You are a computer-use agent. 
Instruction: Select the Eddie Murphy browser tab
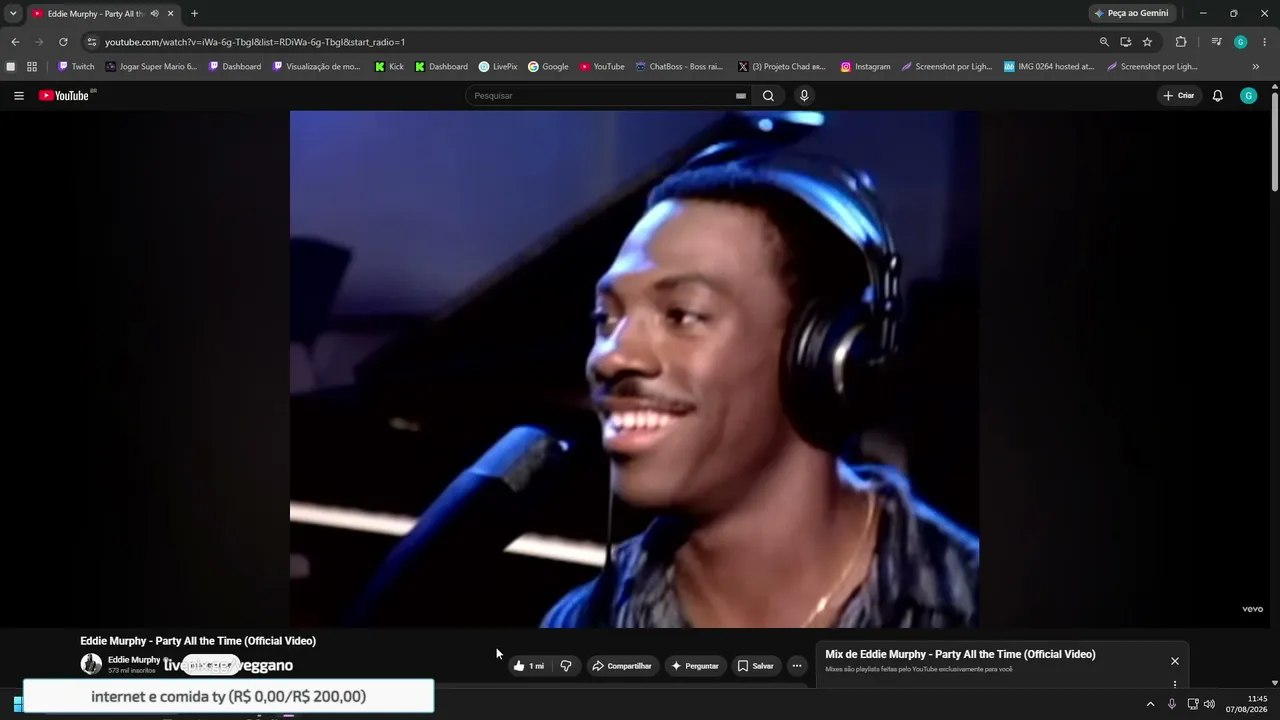click(103, 14)
